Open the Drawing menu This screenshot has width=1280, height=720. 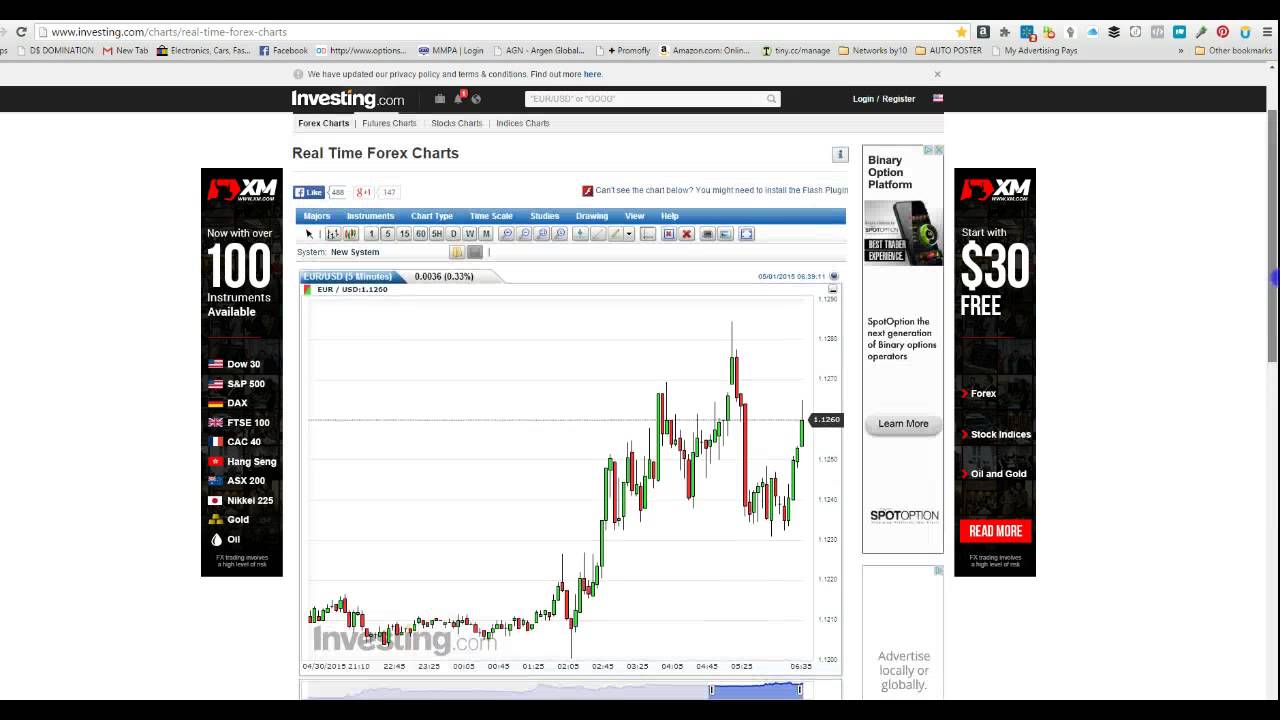592,216
